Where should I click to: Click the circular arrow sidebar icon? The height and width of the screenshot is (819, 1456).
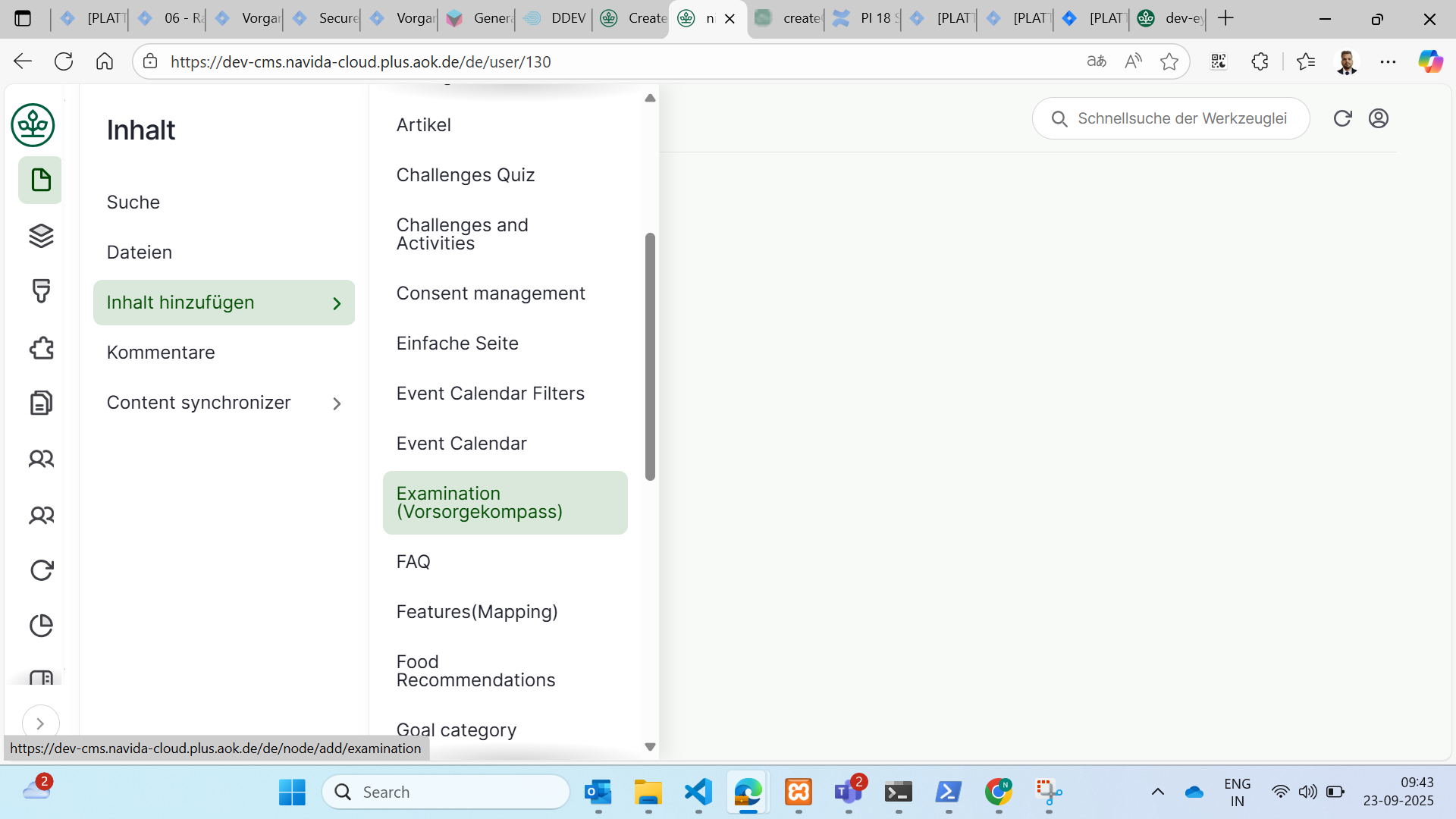coord(41,570)
